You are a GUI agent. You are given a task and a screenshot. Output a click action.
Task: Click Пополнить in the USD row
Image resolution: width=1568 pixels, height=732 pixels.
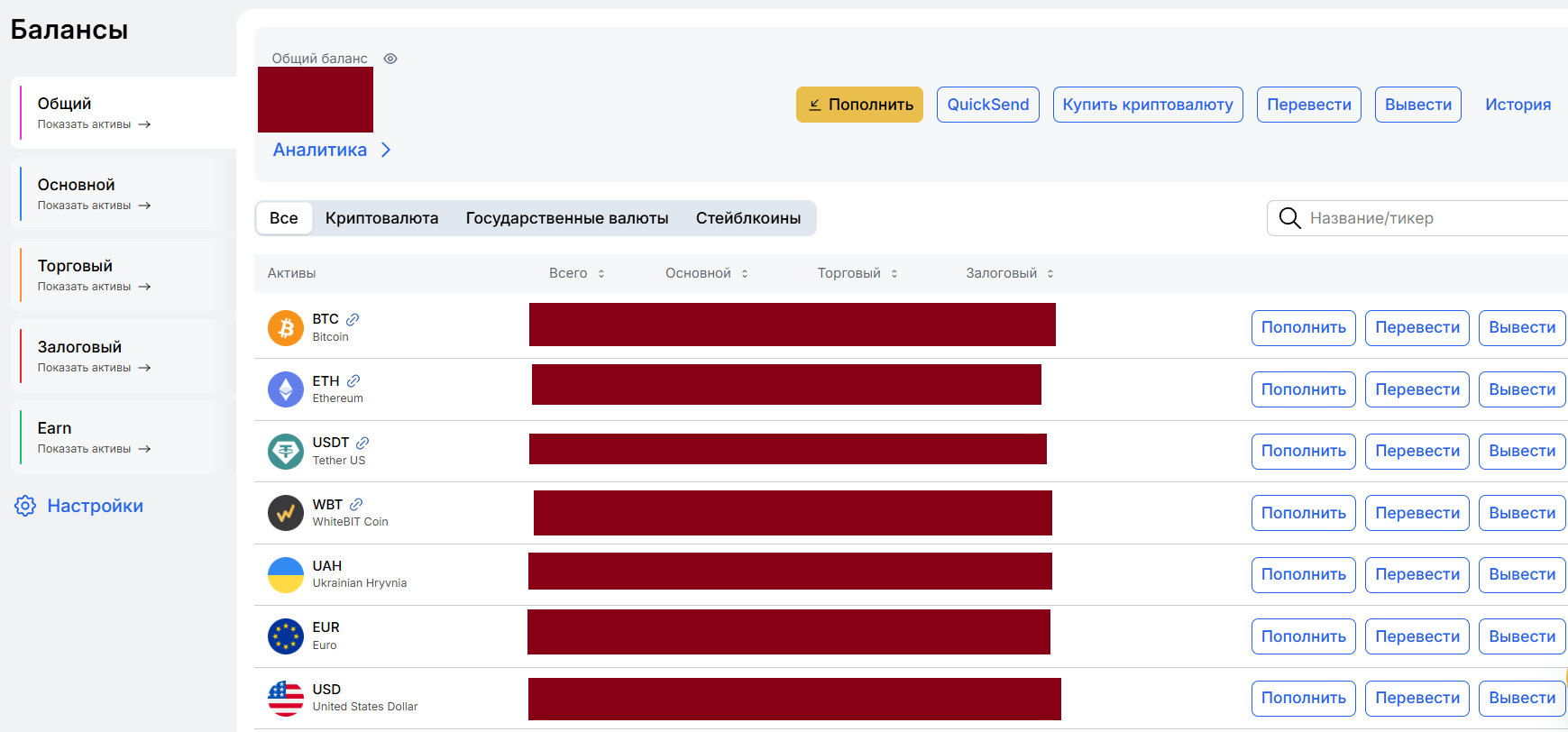(x=1304, y=699)
